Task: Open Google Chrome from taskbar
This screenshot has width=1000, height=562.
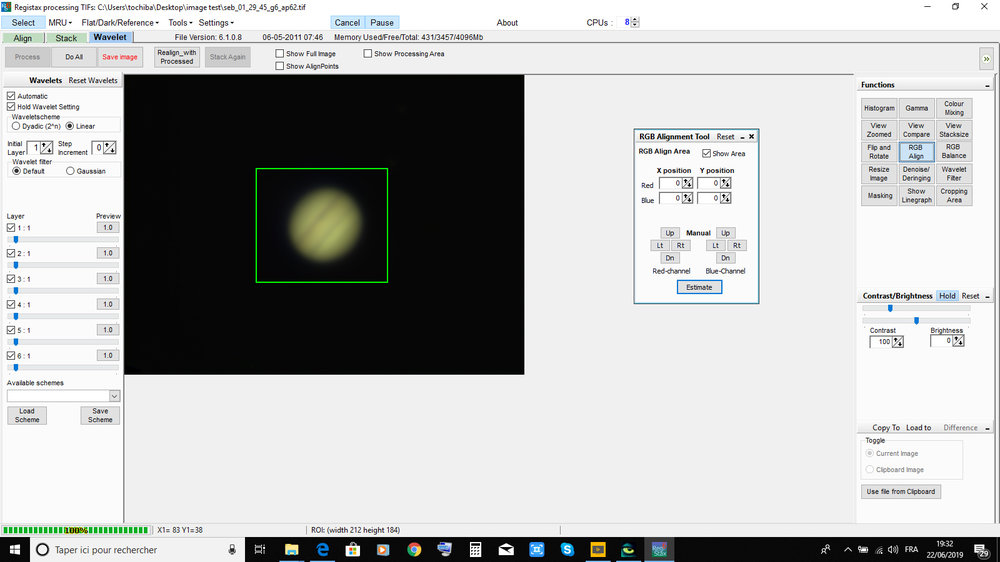Action: 414,549
